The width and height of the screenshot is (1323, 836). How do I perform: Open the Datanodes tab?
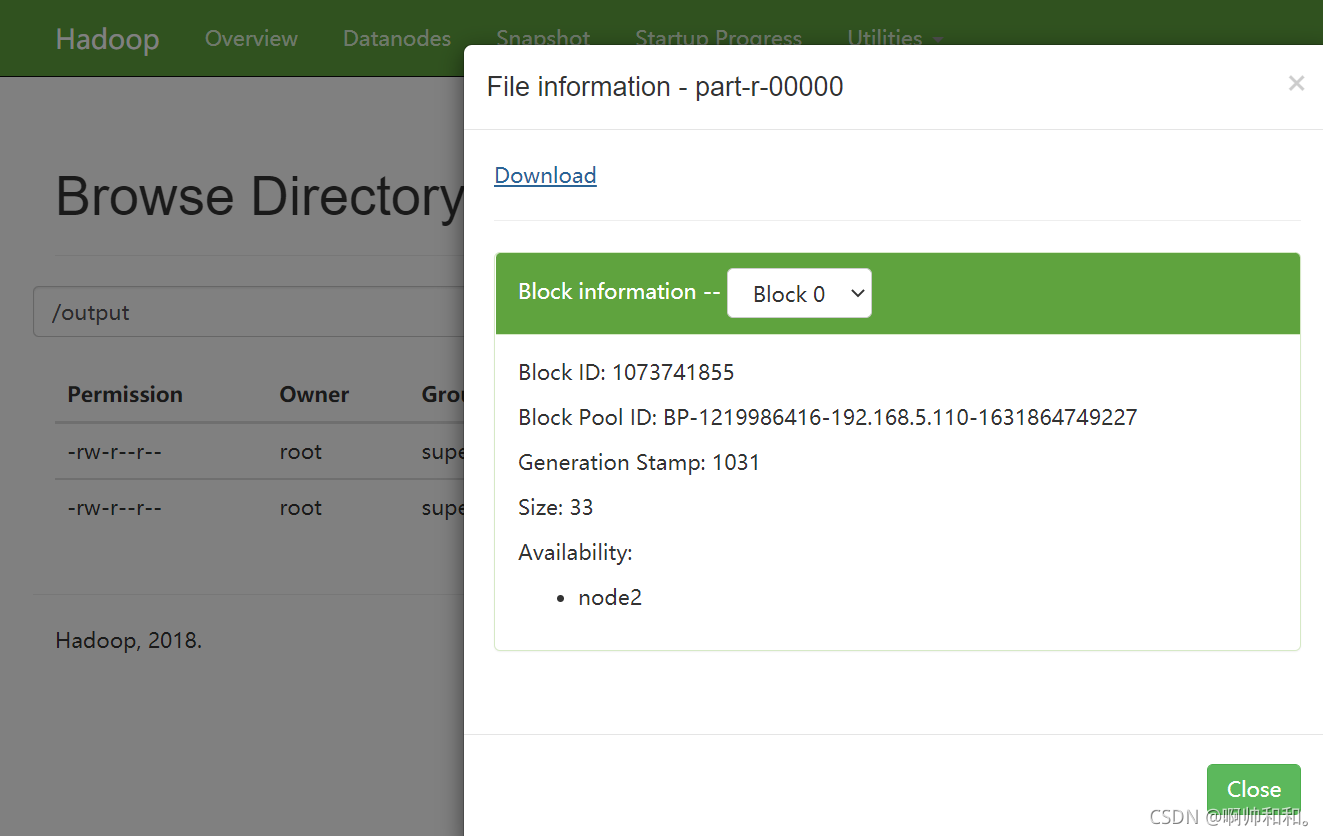coord(397,38)
